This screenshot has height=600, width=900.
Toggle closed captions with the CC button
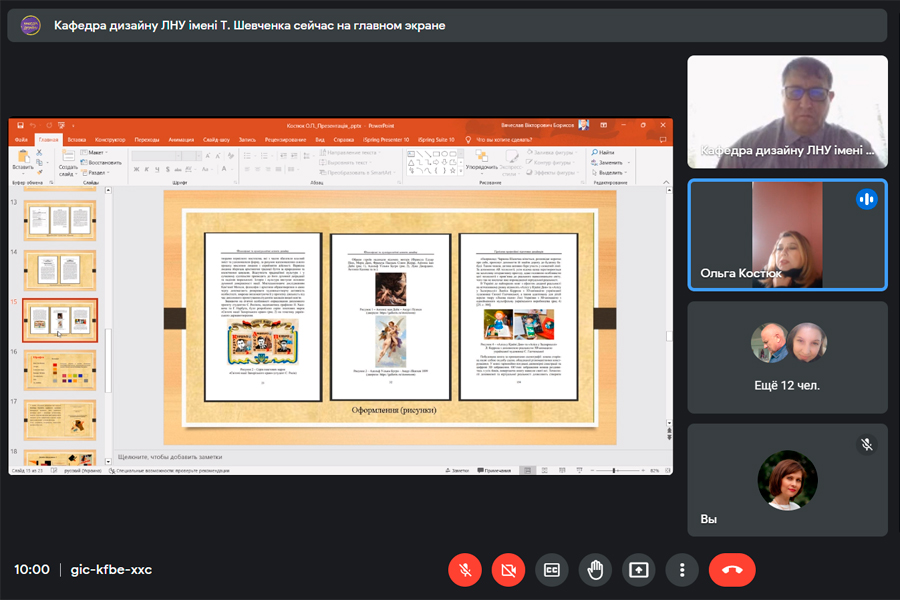(551, 569)
